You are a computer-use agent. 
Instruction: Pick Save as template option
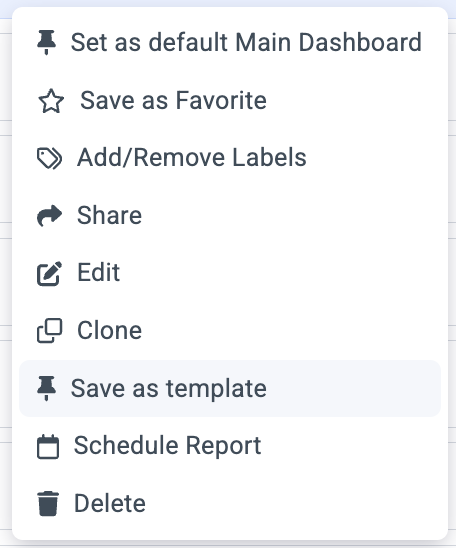[x=230, y=388]
